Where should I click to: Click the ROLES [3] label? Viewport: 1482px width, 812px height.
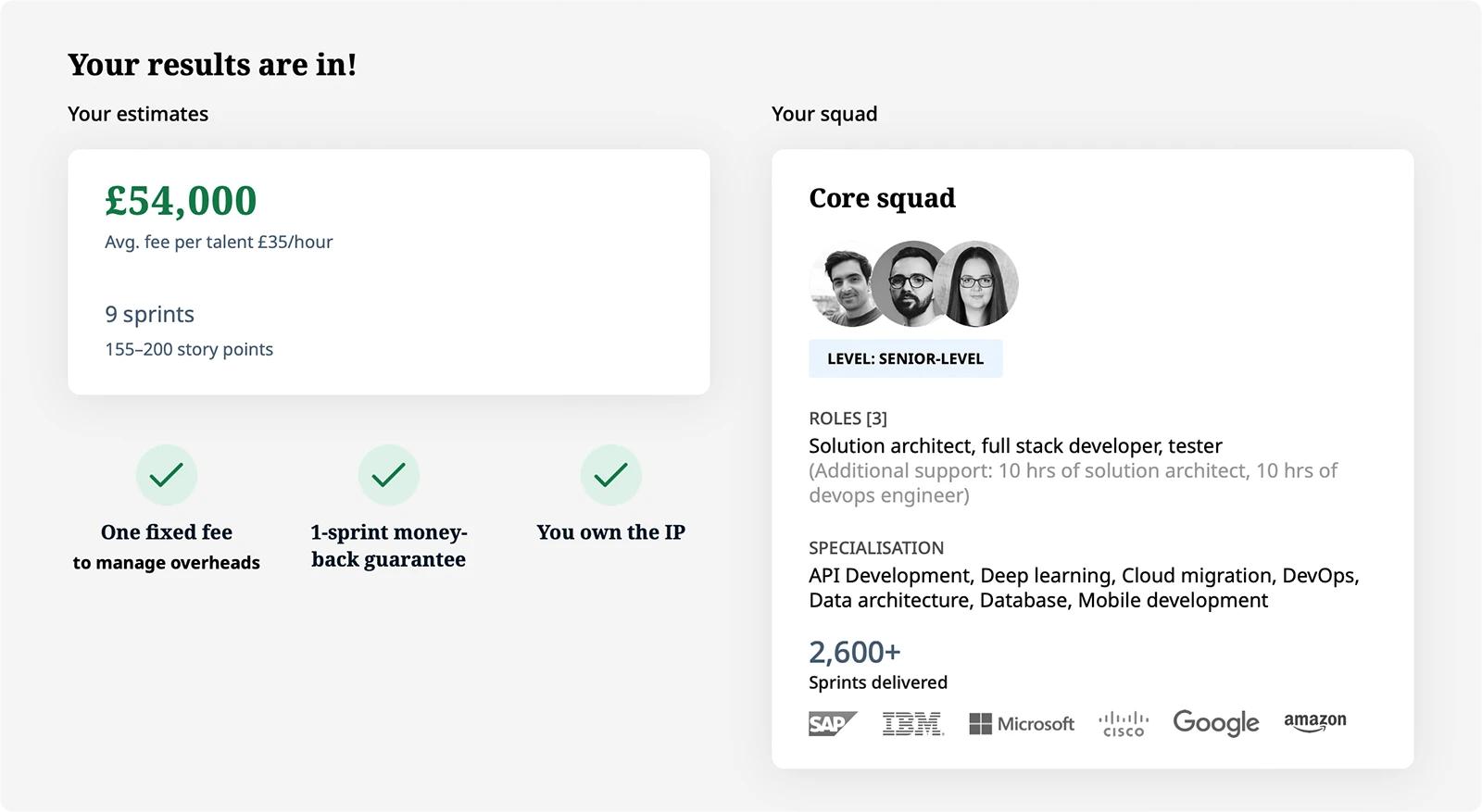pos(848,418)
